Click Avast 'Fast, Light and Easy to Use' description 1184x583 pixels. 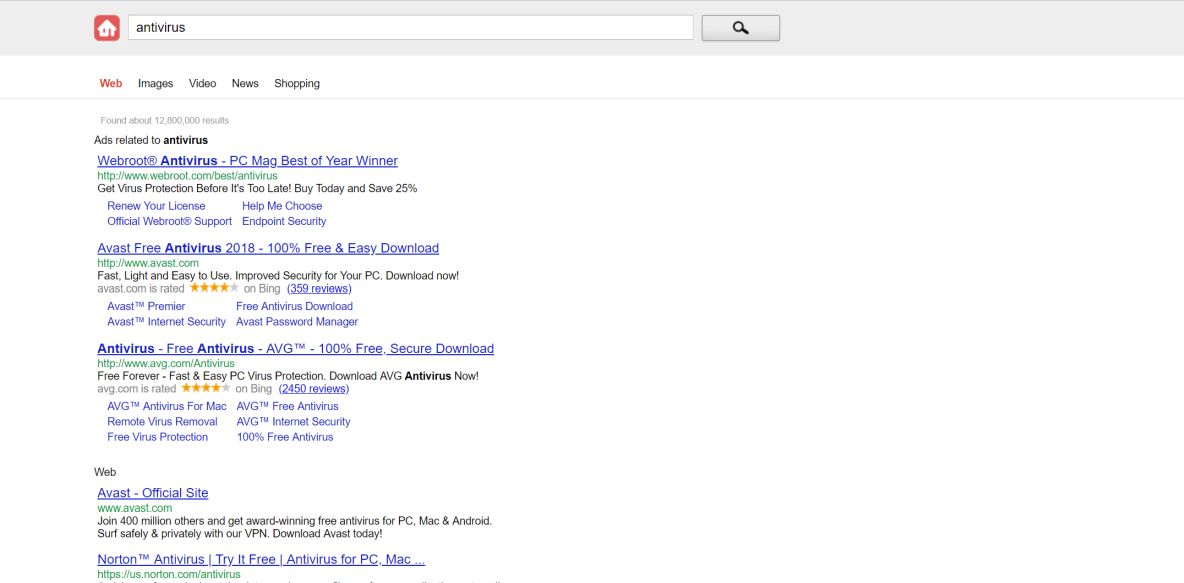278,276
